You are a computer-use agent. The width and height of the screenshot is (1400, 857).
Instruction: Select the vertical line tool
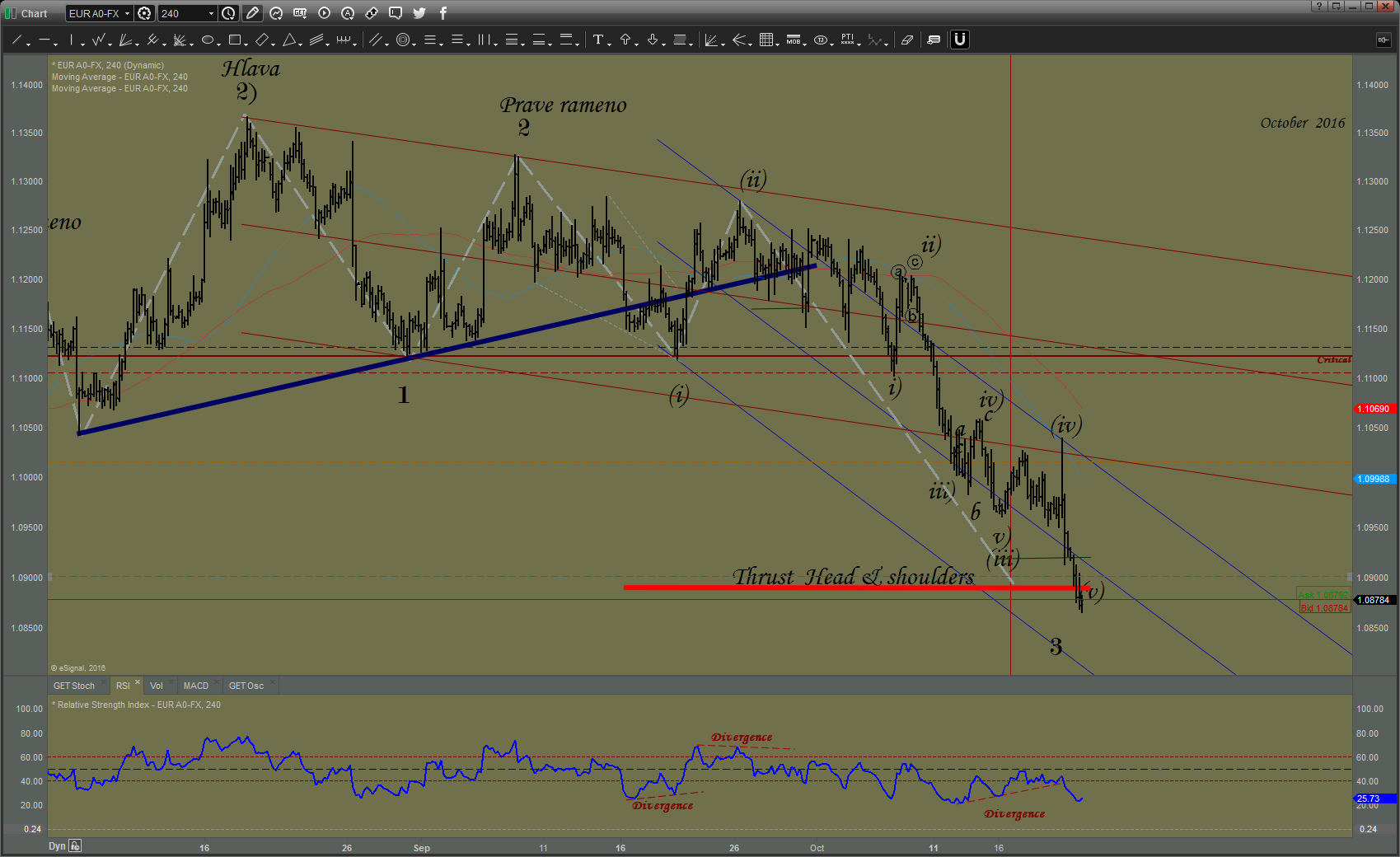pyautogui.click(x=72, y=40)
